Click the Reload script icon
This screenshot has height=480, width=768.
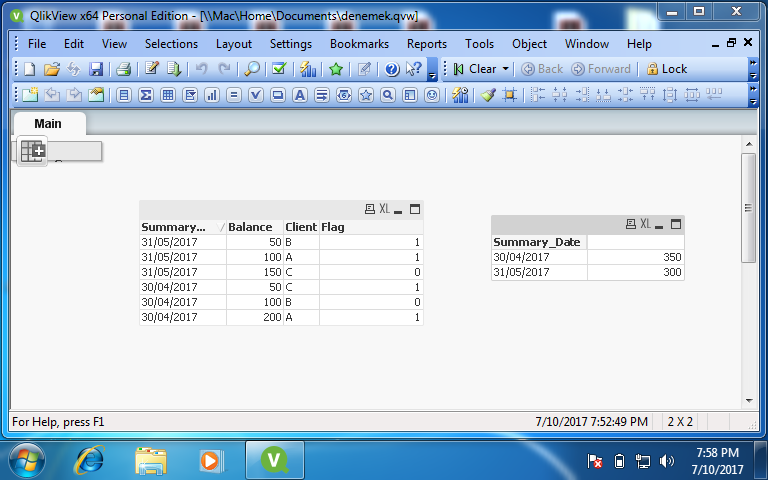point(174,69)
